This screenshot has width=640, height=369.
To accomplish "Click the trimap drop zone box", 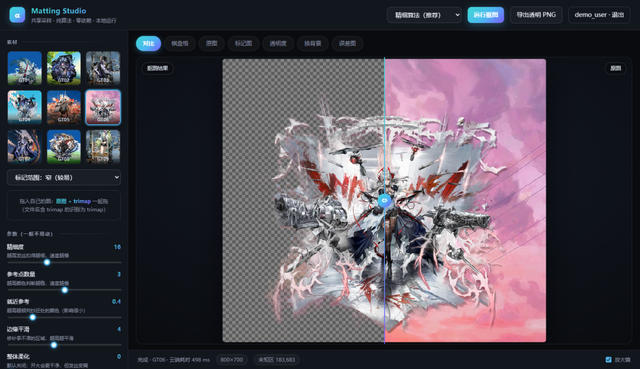I will (64, 205).
